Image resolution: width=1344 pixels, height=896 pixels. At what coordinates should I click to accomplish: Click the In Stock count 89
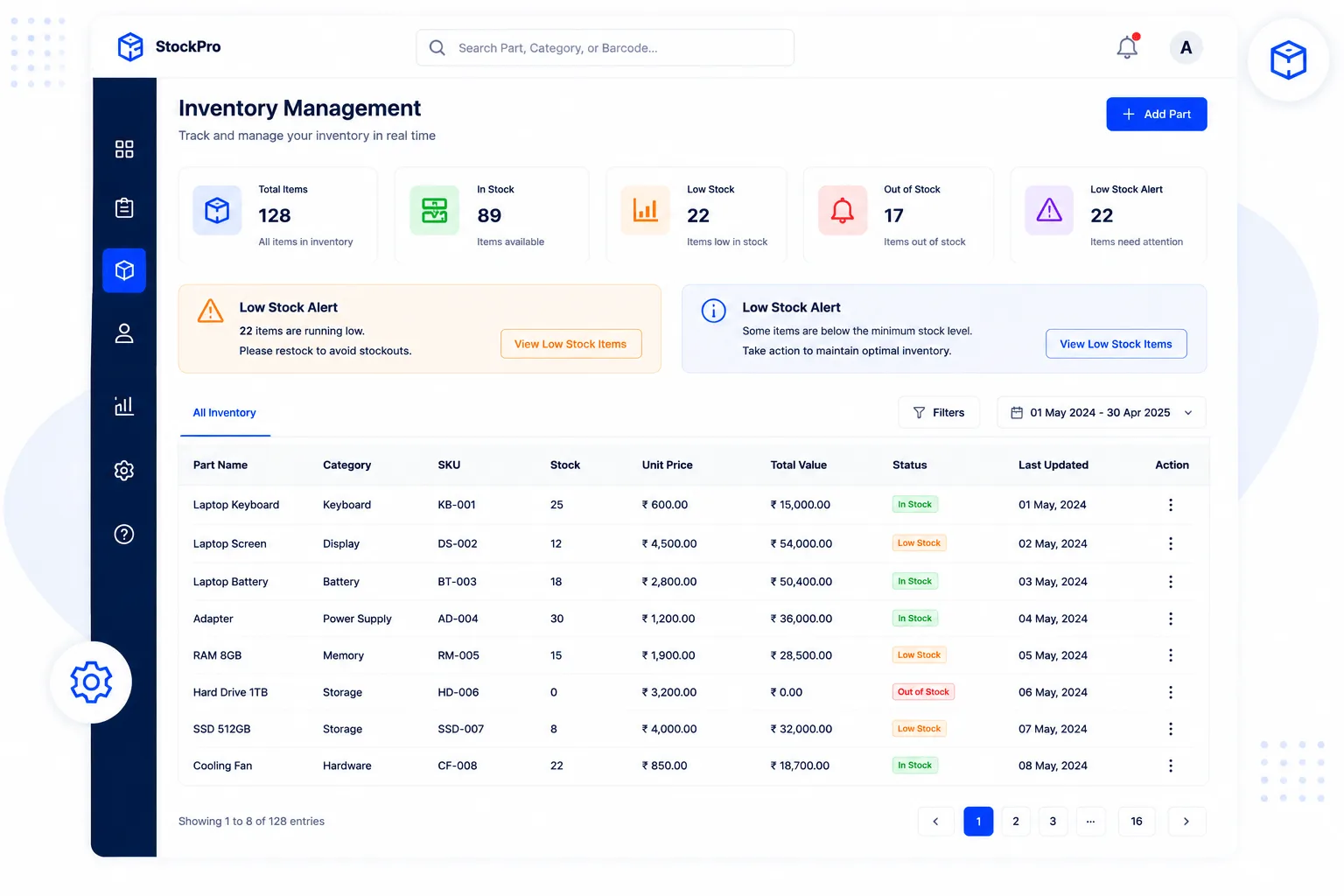(489, 215)
